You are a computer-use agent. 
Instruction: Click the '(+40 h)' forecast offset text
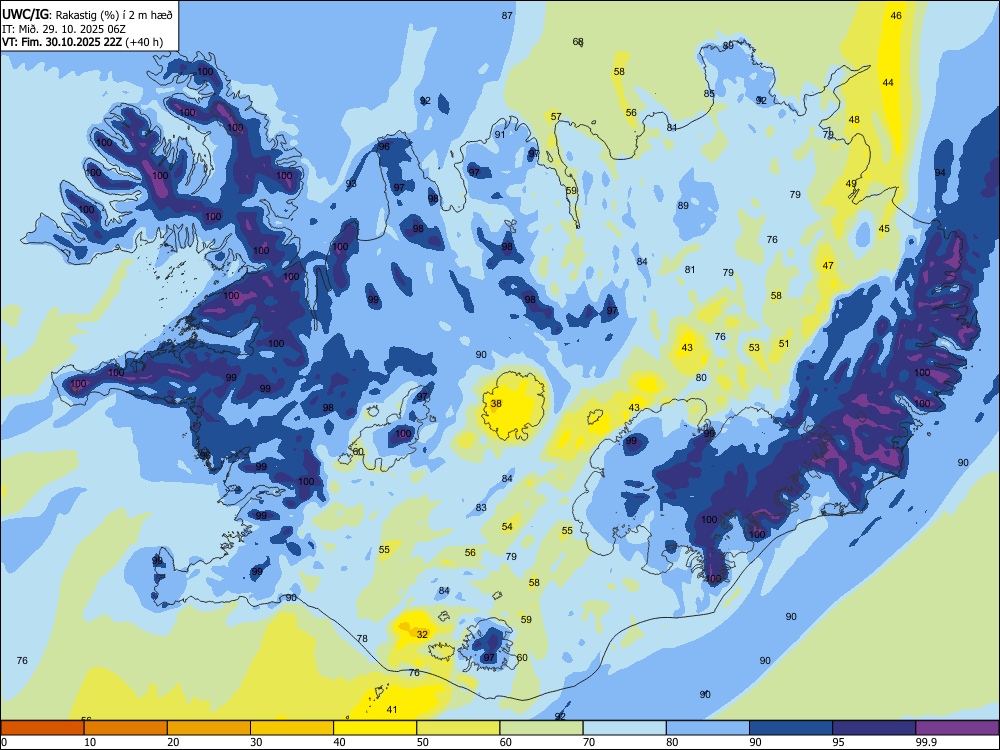point(144,43)
